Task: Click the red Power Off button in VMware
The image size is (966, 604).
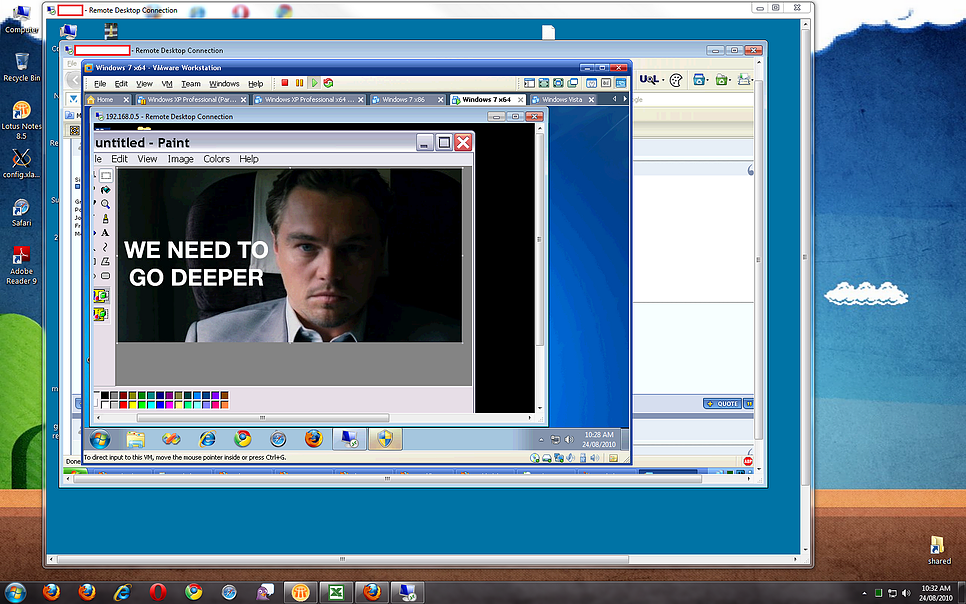Action: pos(285,83)
